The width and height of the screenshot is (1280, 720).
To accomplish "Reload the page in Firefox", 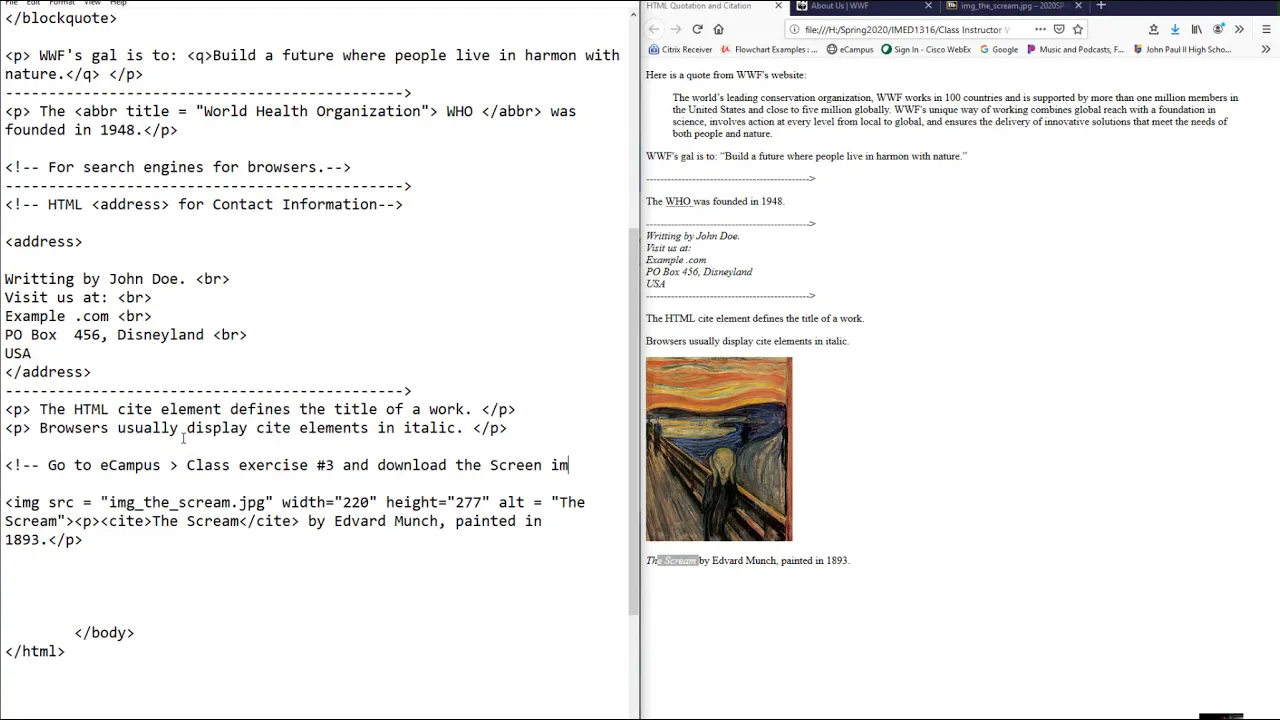I will click(x=697, y=29).
